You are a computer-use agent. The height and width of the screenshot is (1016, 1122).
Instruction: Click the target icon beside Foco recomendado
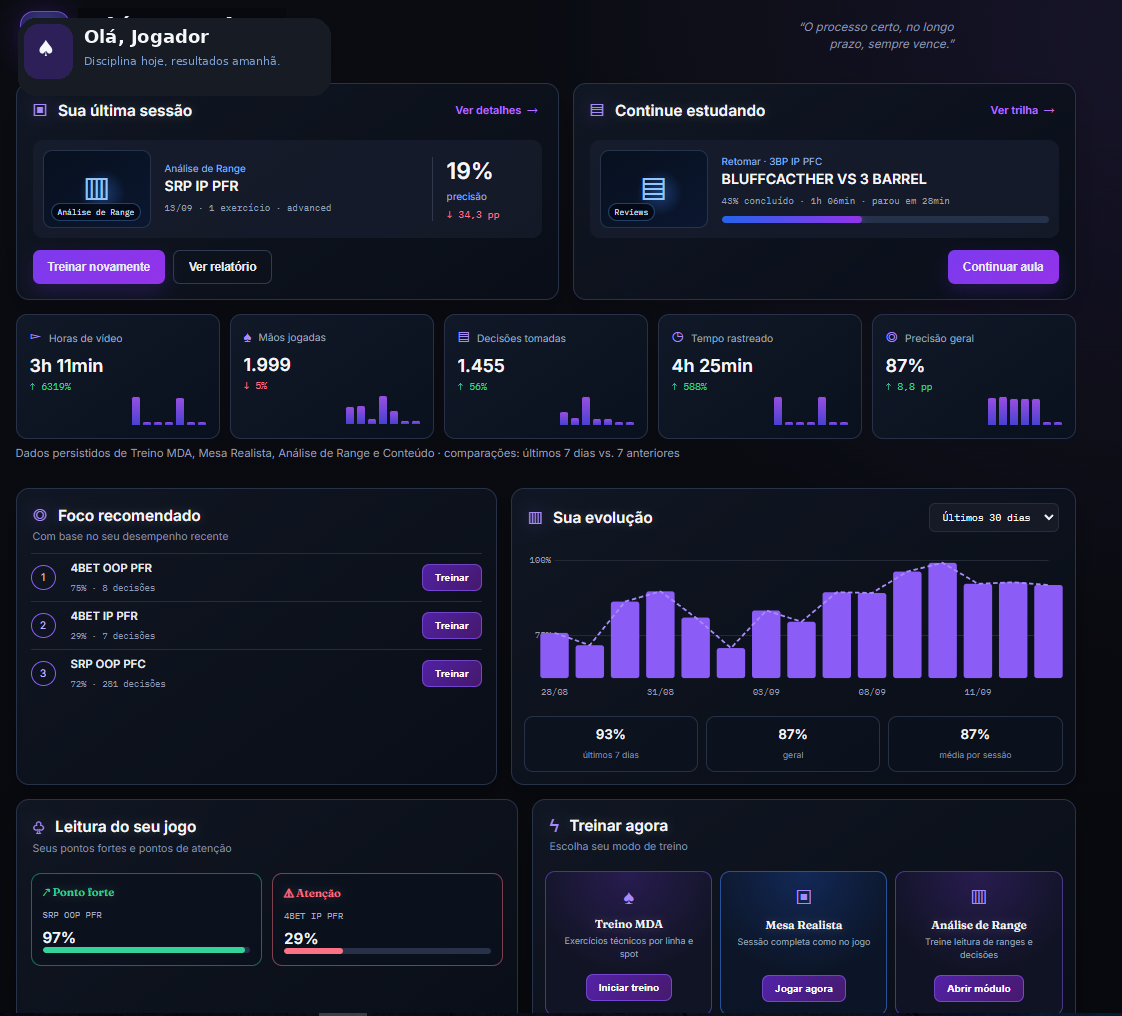coord(40,515)
